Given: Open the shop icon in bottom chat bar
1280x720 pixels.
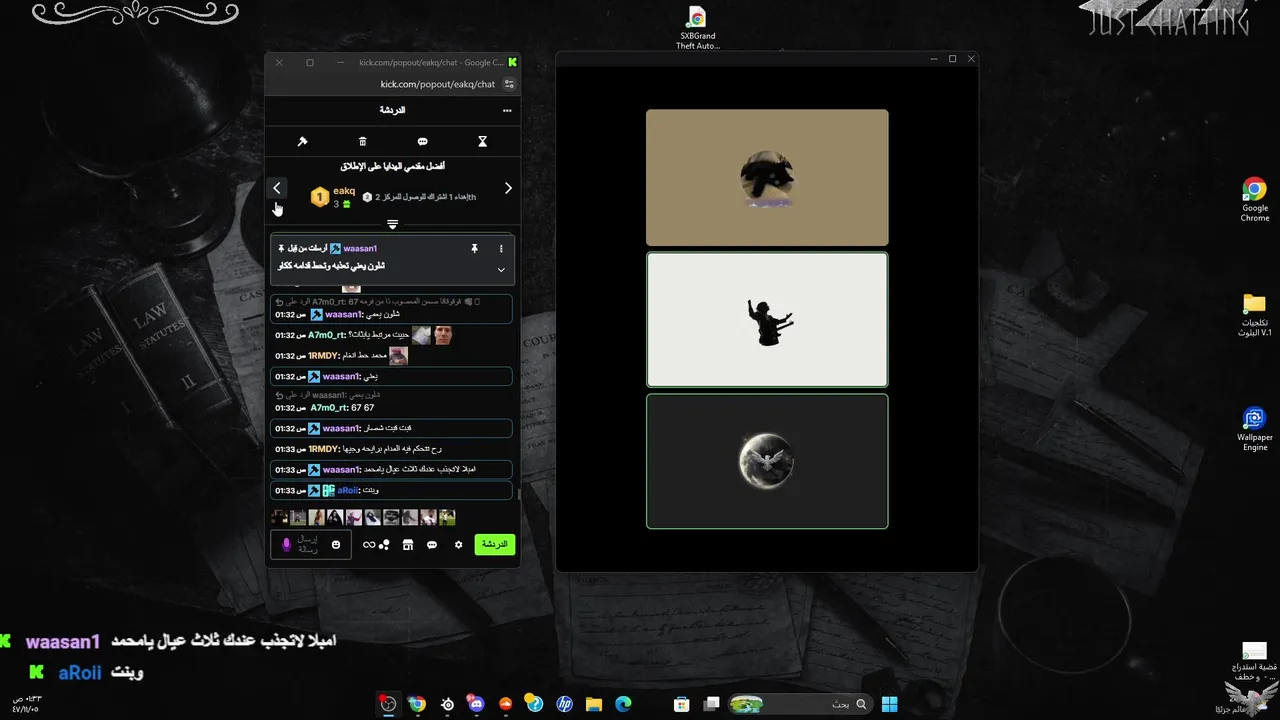Looking at the screenshot, I should click(407, 545).
